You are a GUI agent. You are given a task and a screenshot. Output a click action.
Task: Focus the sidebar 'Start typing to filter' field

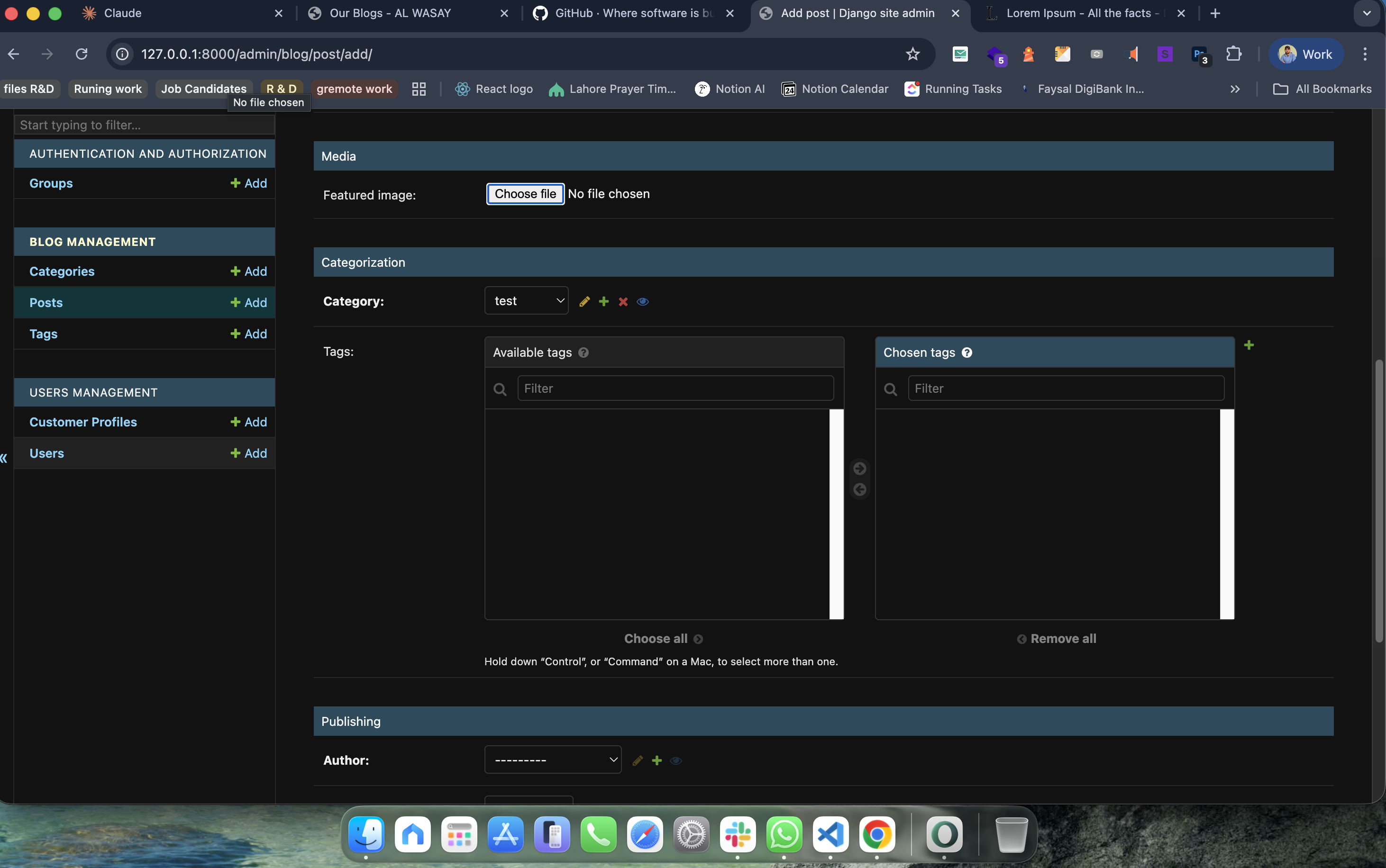144,125
